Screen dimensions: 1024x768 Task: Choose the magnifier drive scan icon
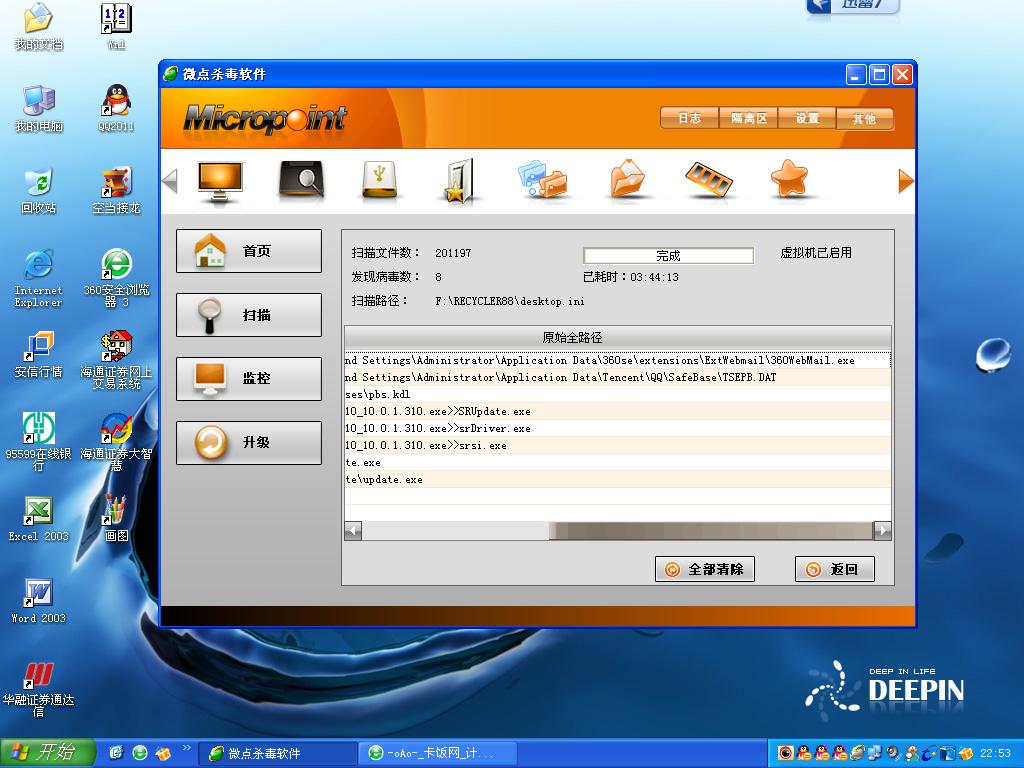coord(301,180)
